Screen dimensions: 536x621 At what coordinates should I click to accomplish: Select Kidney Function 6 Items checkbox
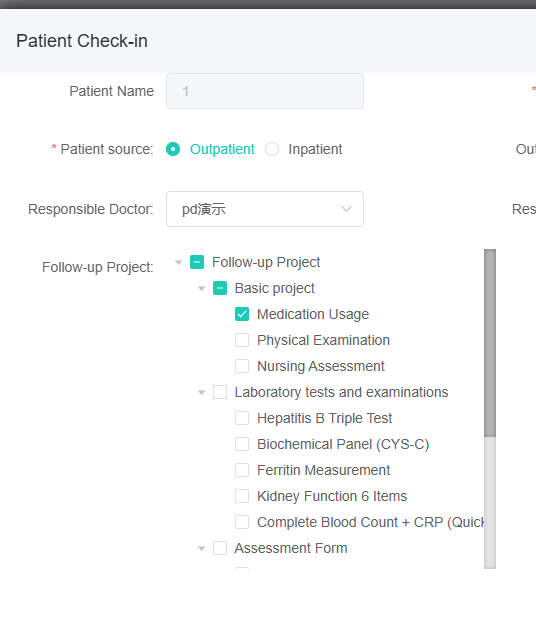pyautogui.click(x=242, y=496)
